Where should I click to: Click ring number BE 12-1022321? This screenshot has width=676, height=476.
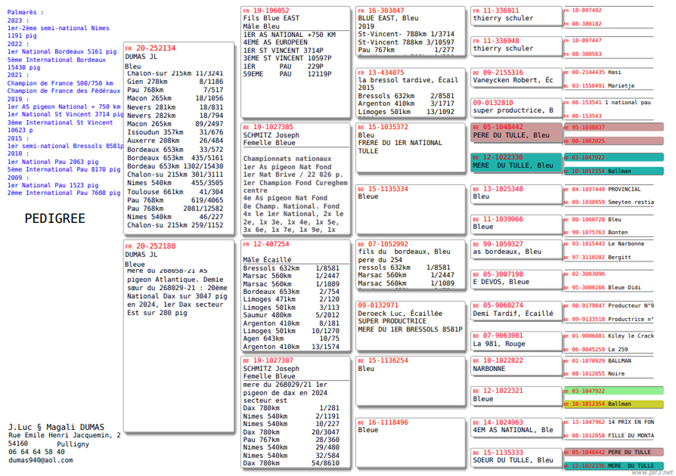(498, 391)
